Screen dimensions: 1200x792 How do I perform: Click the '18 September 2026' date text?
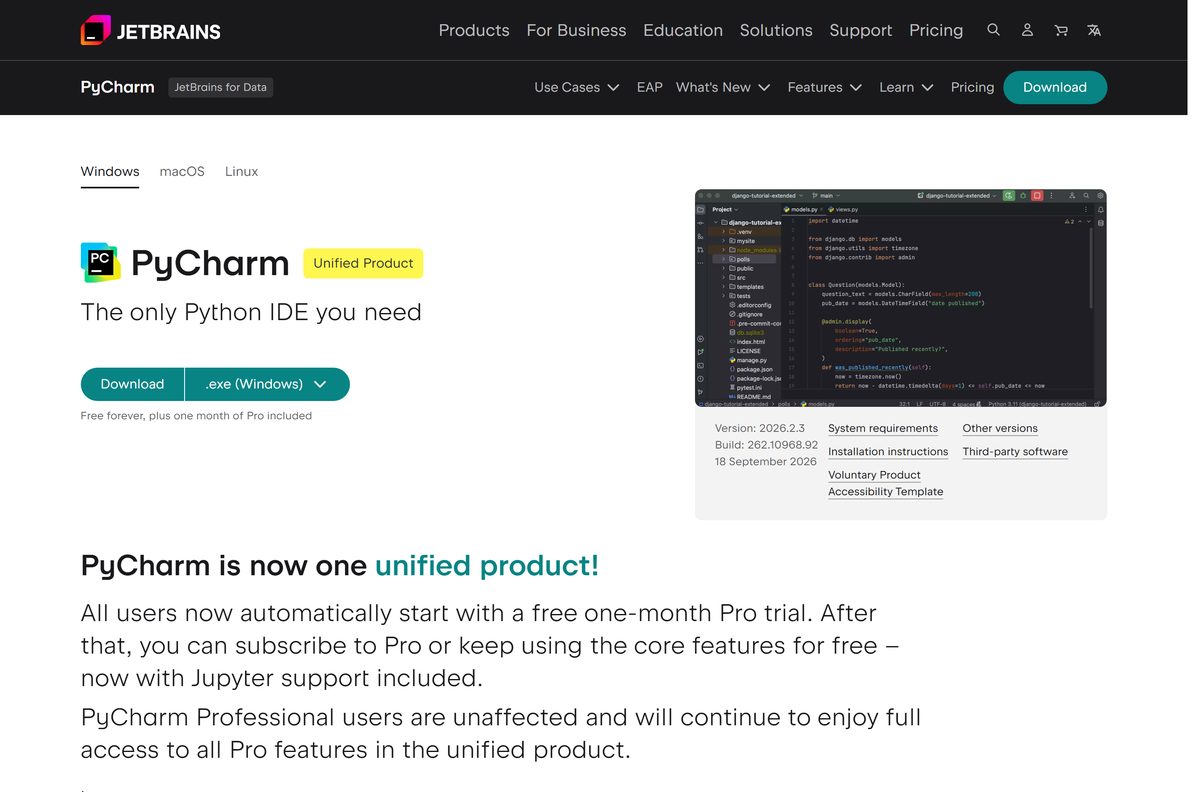[766, 462]
